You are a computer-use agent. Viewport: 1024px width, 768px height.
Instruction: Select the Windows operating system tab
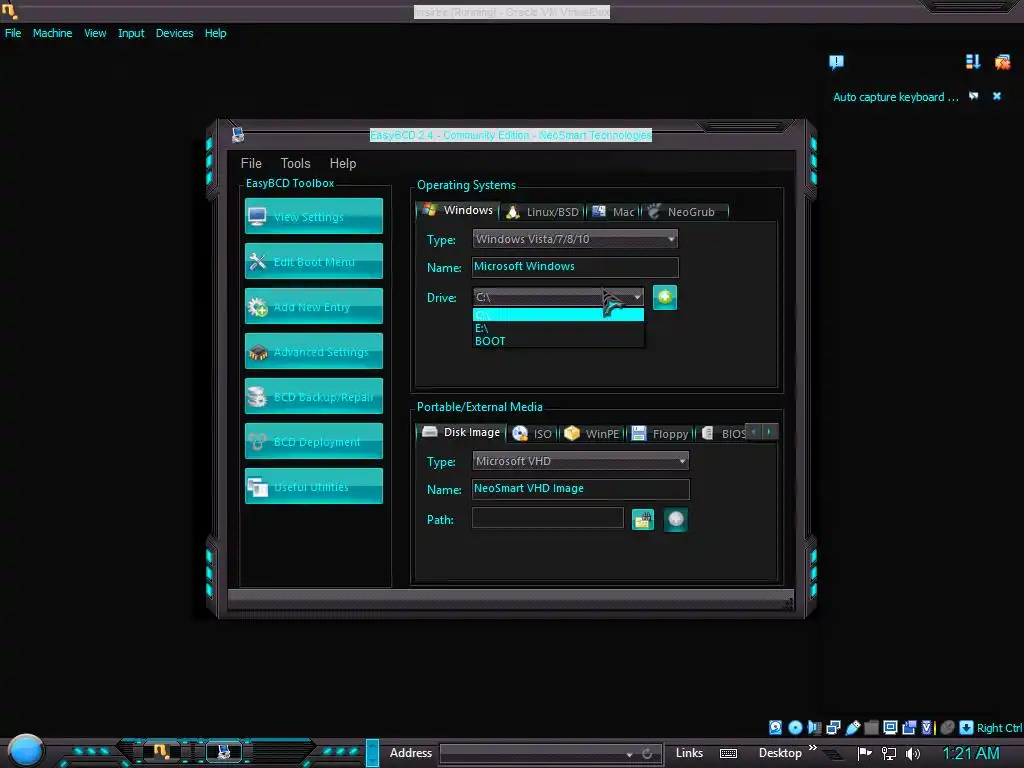coord(458,210)
